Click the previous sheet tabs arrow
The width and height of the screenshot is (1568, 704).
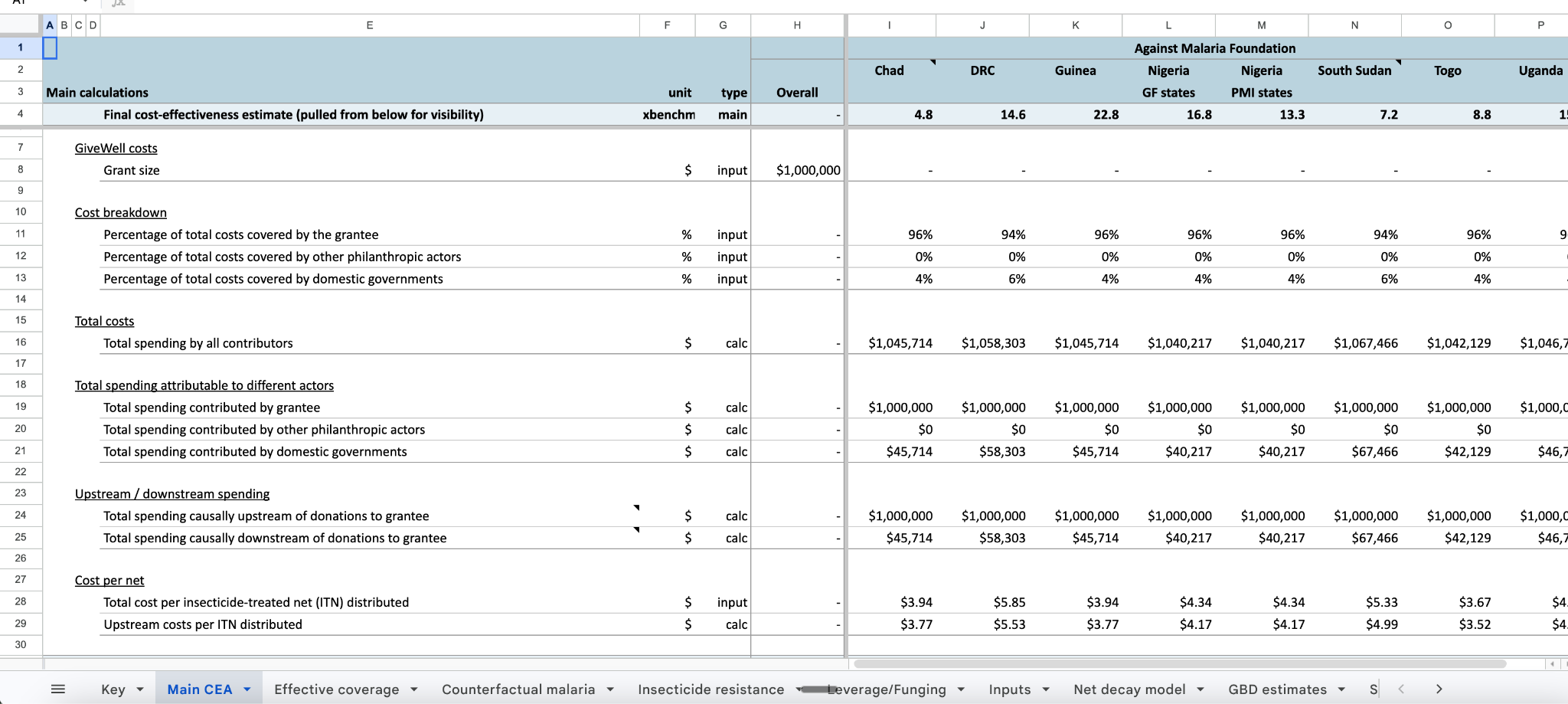point(1400,689)
